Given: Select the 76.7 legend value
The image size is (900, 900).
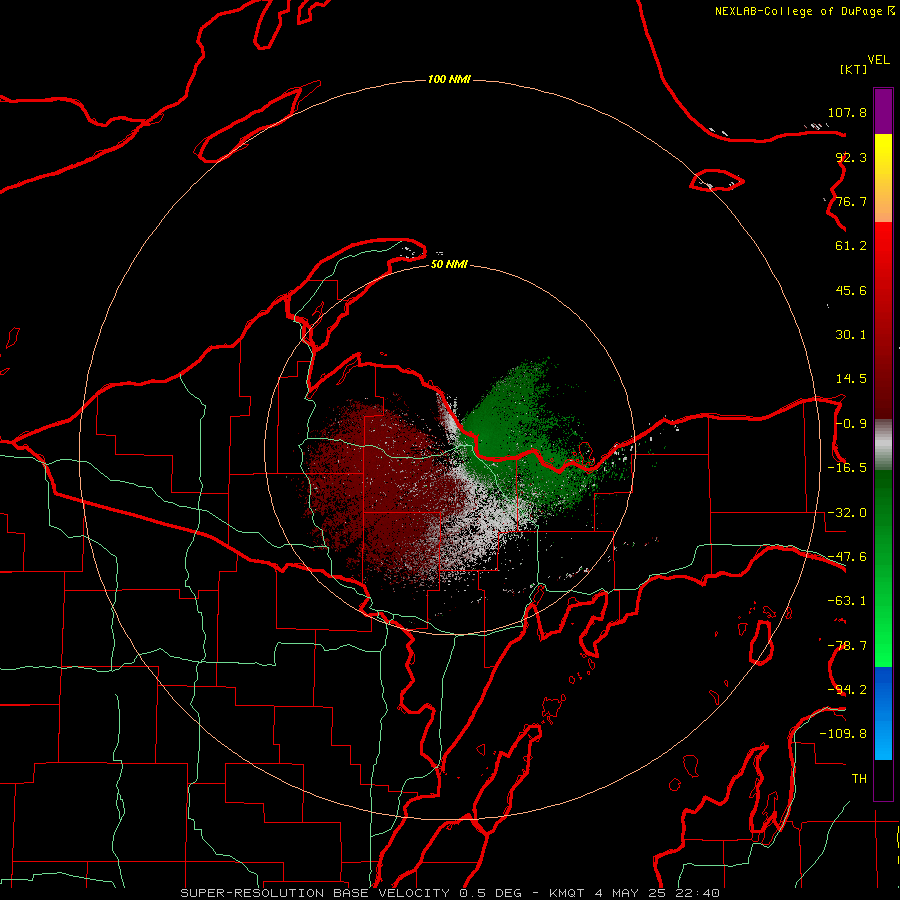Looking at the screenshot, I should click(851, 201).
